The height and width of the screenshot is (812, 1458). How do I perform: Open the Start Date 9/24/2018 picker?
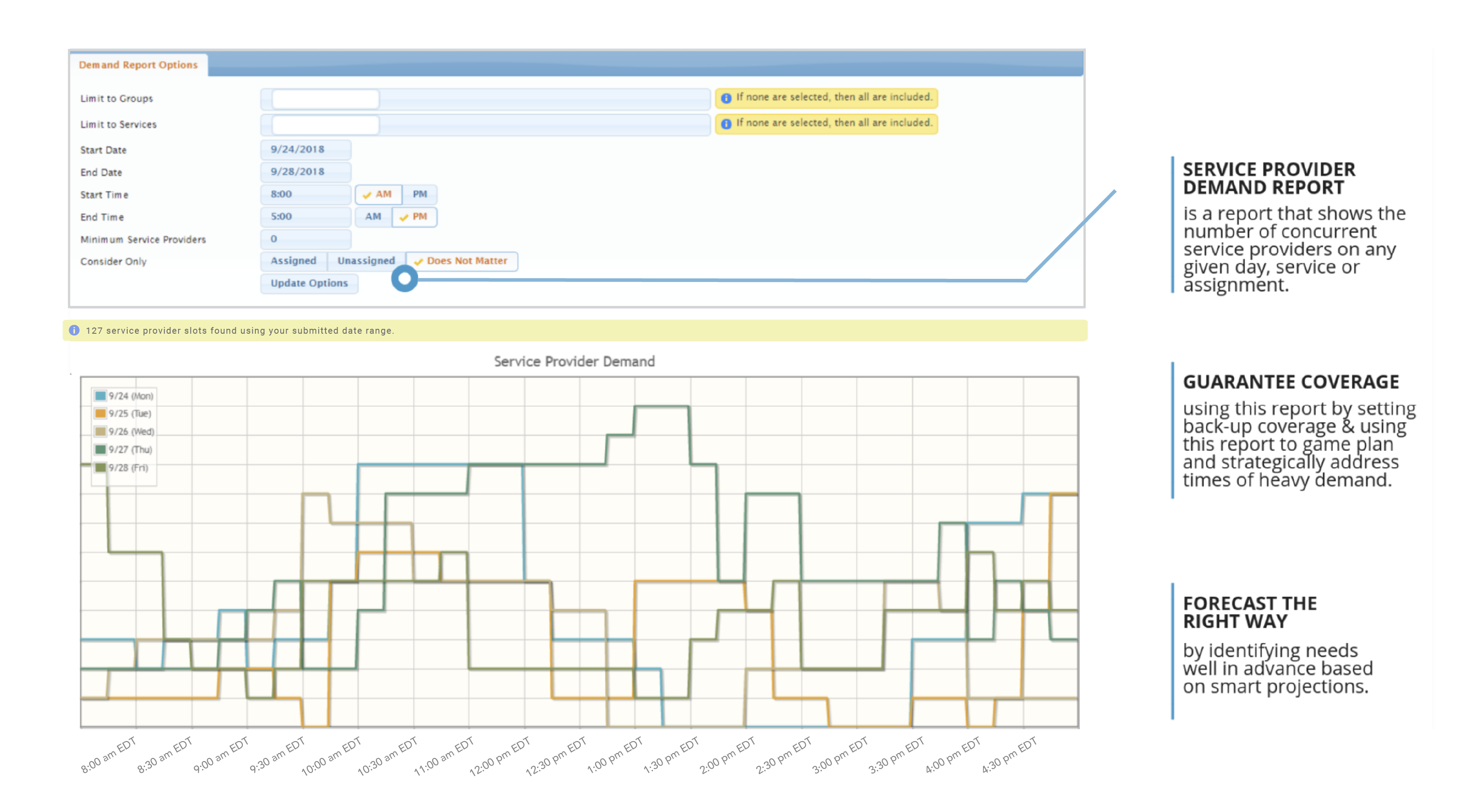pos(306,149)
